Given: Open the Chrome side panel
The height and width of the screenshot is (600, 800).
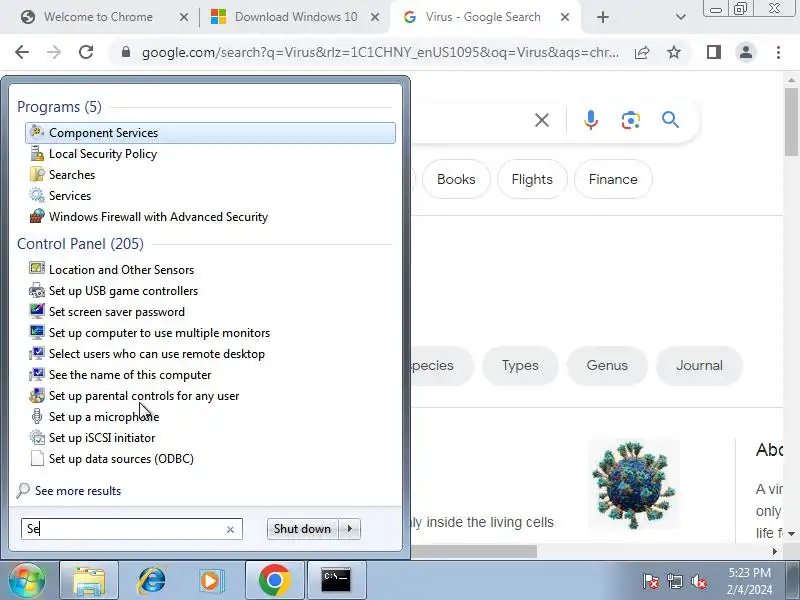Looking at the screenshot, I should pyautogui.click(x=714, y=52).
